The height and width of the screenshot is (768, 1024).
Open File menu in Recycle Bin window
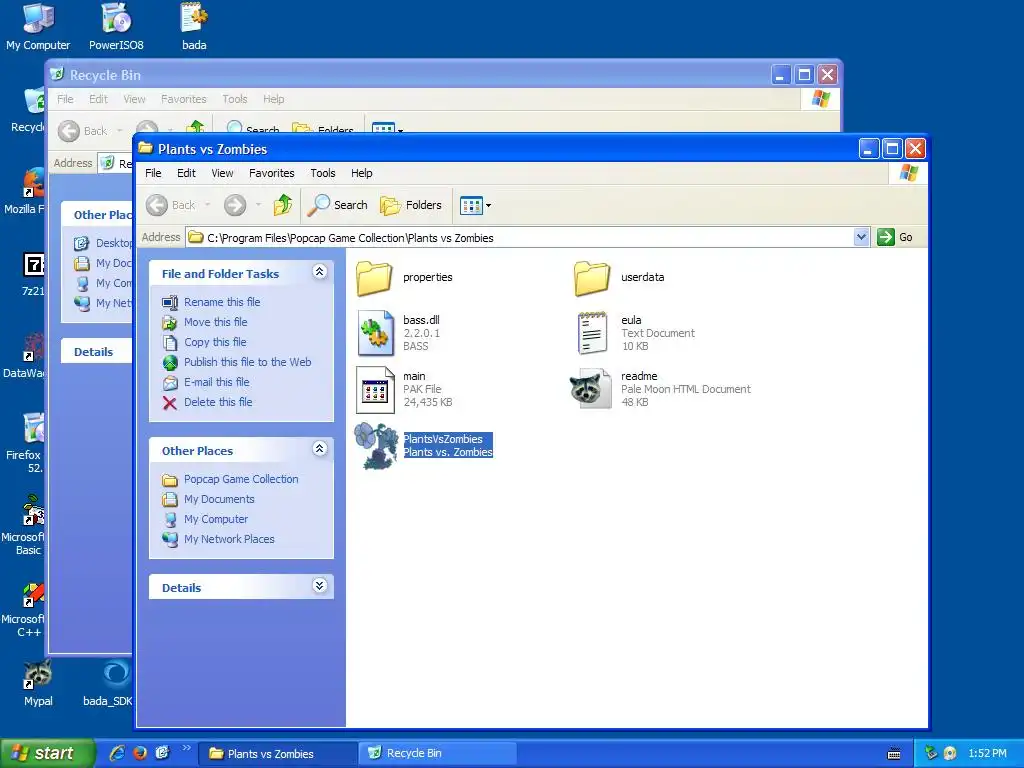pos(65,99)
